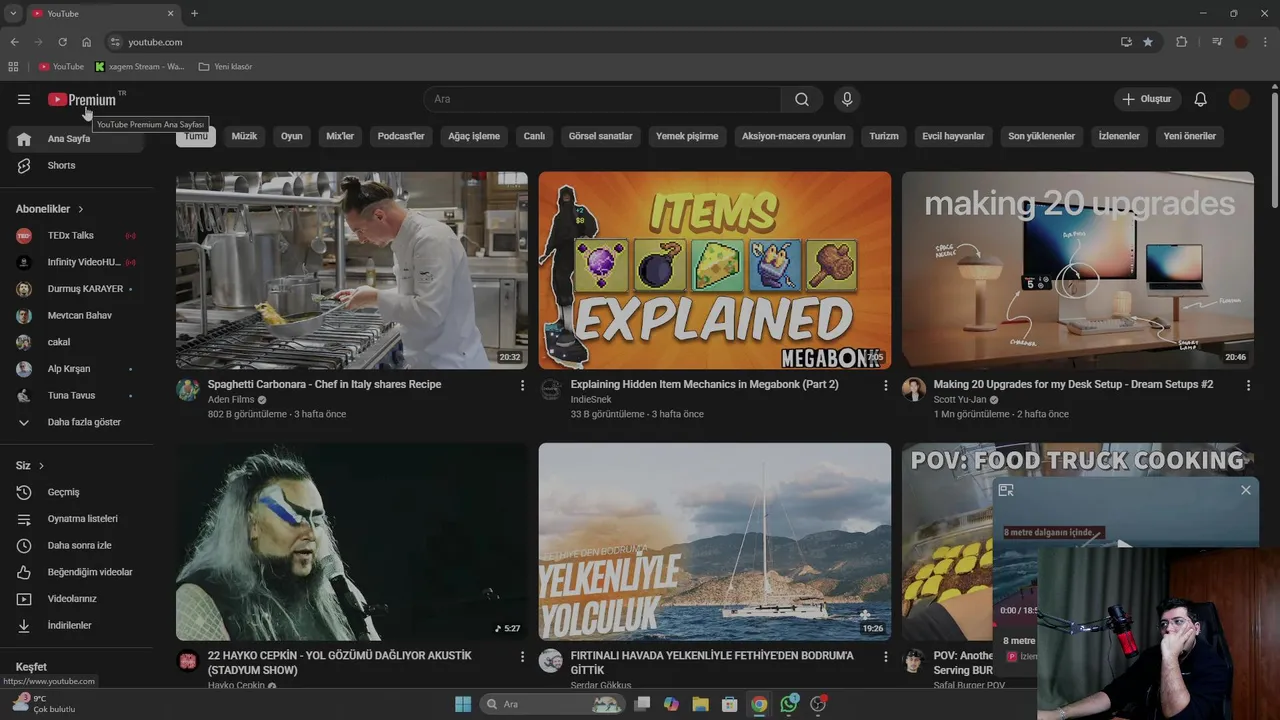Click the YouTube Premium logo
1280x720 pixels.
82,99
